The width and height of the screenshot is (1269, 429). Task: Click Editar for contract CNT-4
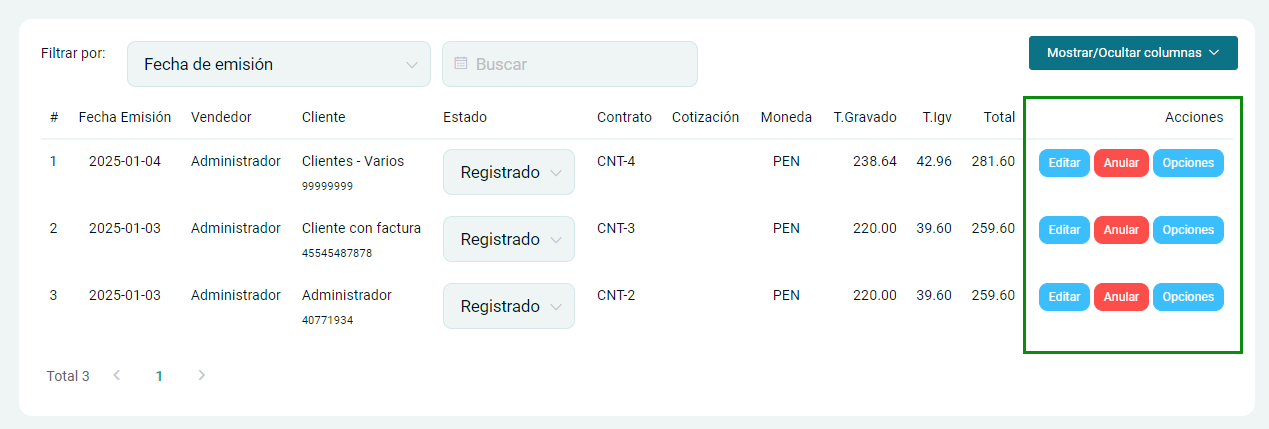tap(1064, 163)
